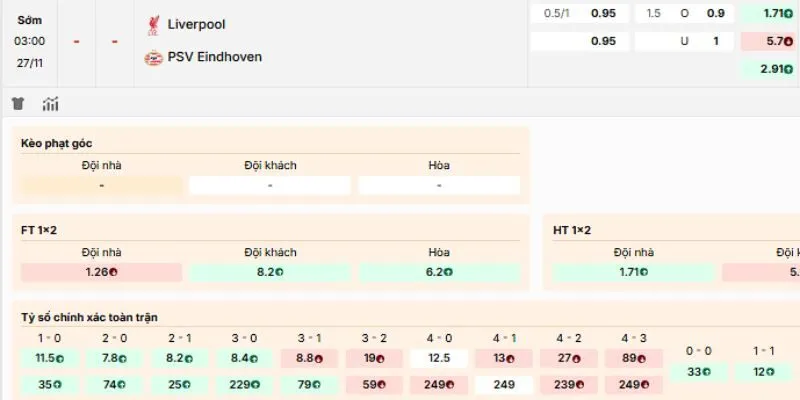800x400 pixels.
Task: Click the PSV Eindhoven club crest
Action: (153, 58)
